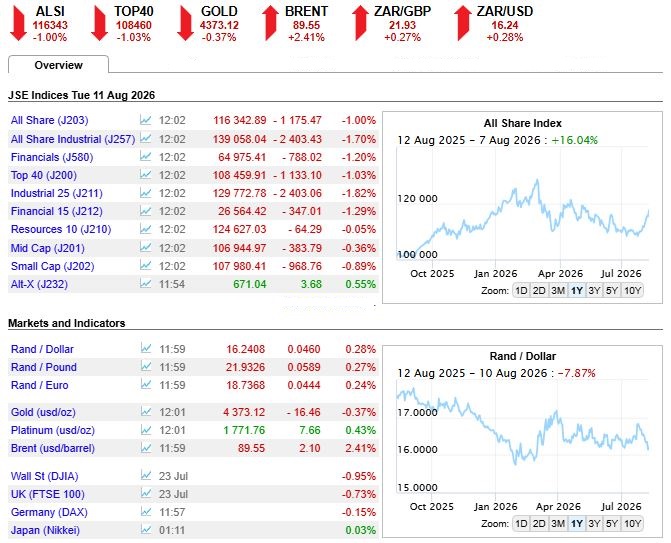Open the Wall St (DJIA) link
671x543 pixels.
click(45, 476)
